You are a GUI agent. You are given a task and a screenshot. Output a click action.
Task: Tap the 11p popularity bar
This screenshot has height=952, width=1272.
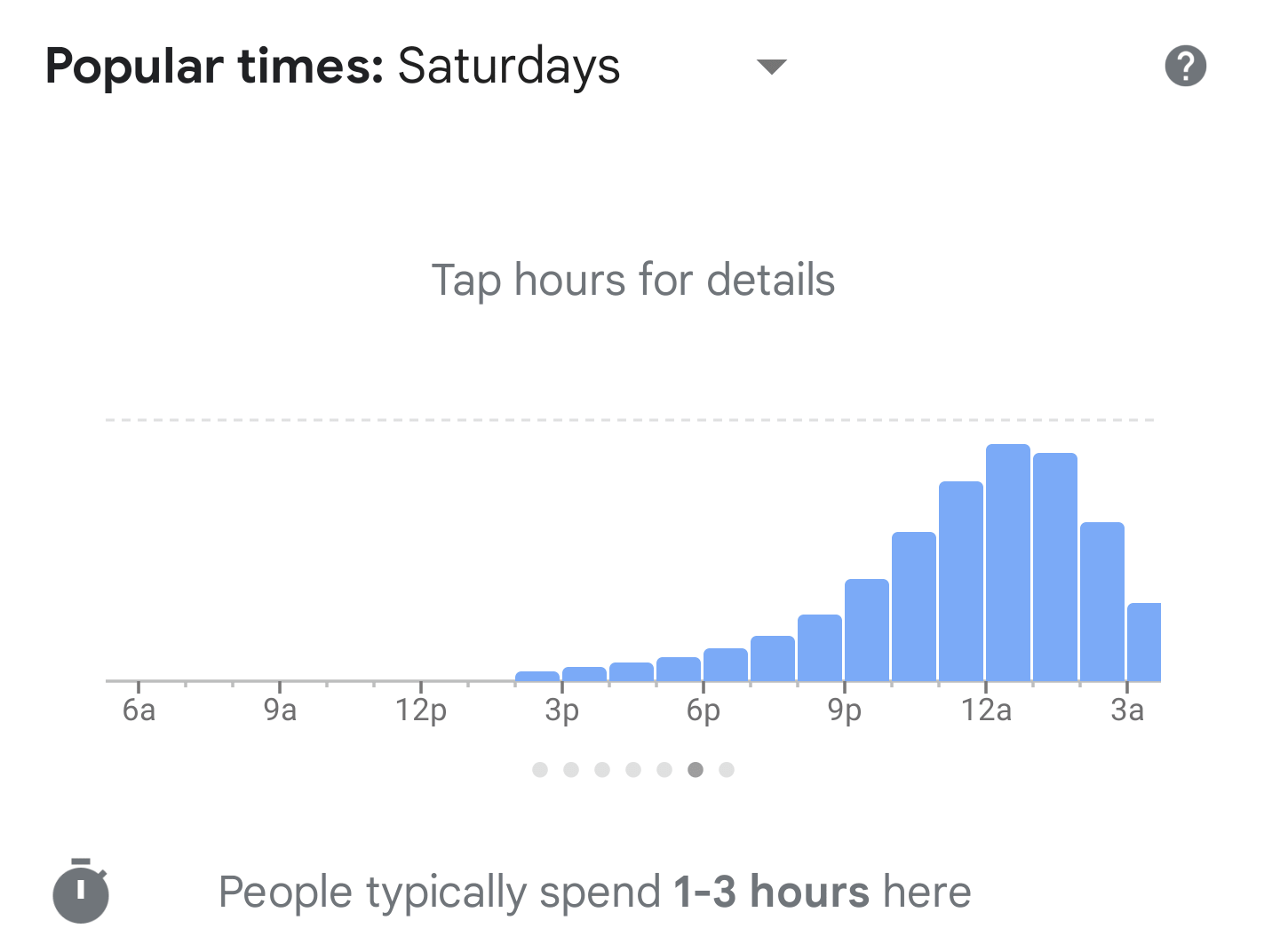pyautogui.click(x=960, y=581)
